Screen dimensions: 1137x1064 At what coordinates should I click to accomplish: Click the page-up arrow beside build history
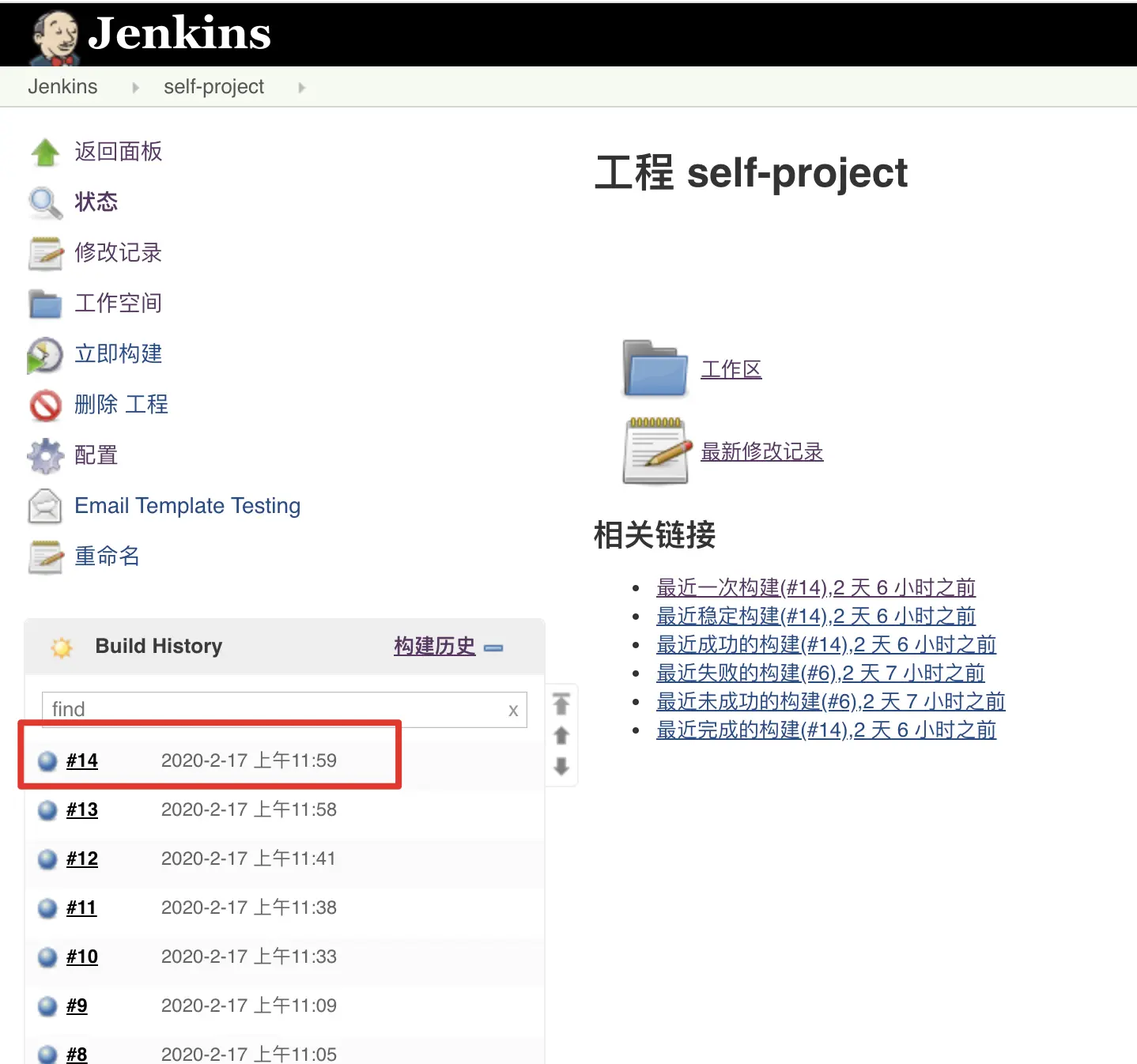(x=561, y=736)
